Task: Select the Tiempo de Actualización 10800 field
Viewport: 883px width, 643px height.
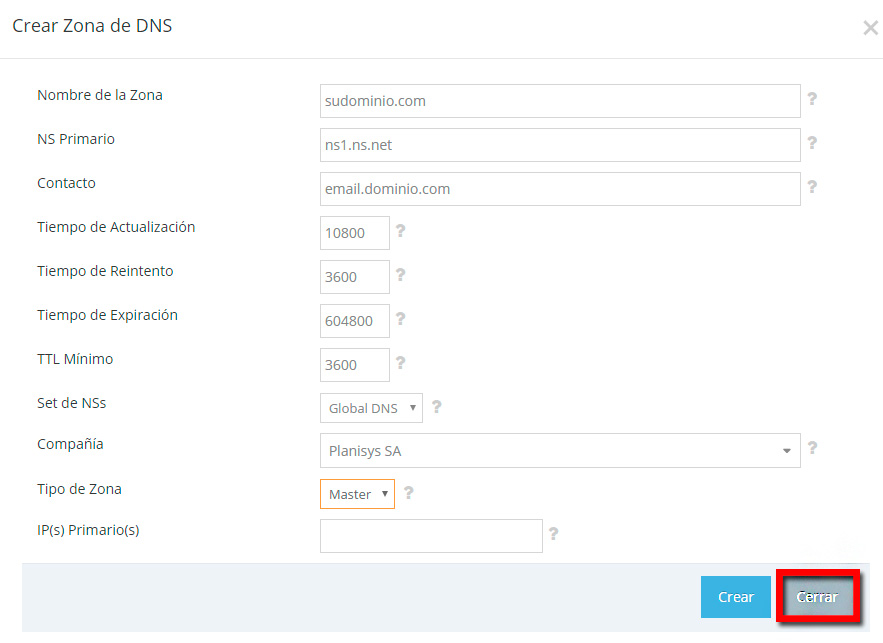Action: pos(354,233)
